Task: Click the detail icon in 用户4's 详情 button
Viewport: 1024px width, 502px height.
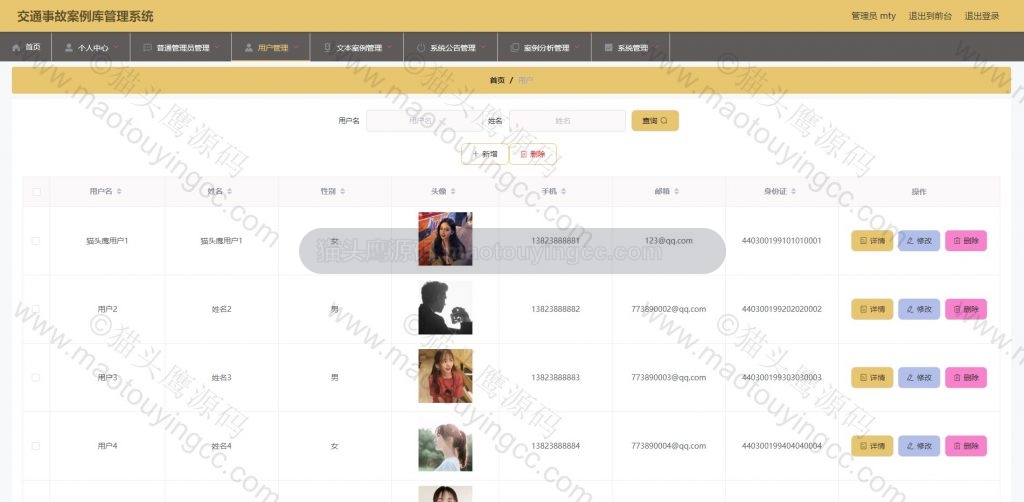Action: click(x=863, y=446)
